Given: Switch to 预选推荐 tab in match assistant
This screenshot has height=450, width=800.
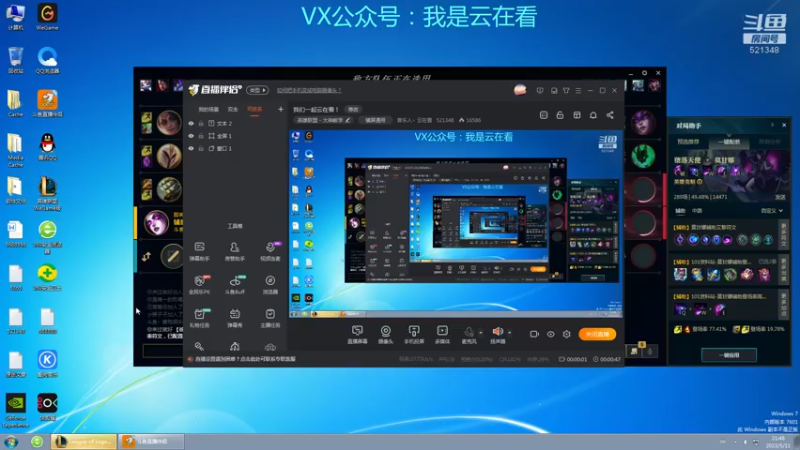Looking at the screenshot, I should coord(688,141).
